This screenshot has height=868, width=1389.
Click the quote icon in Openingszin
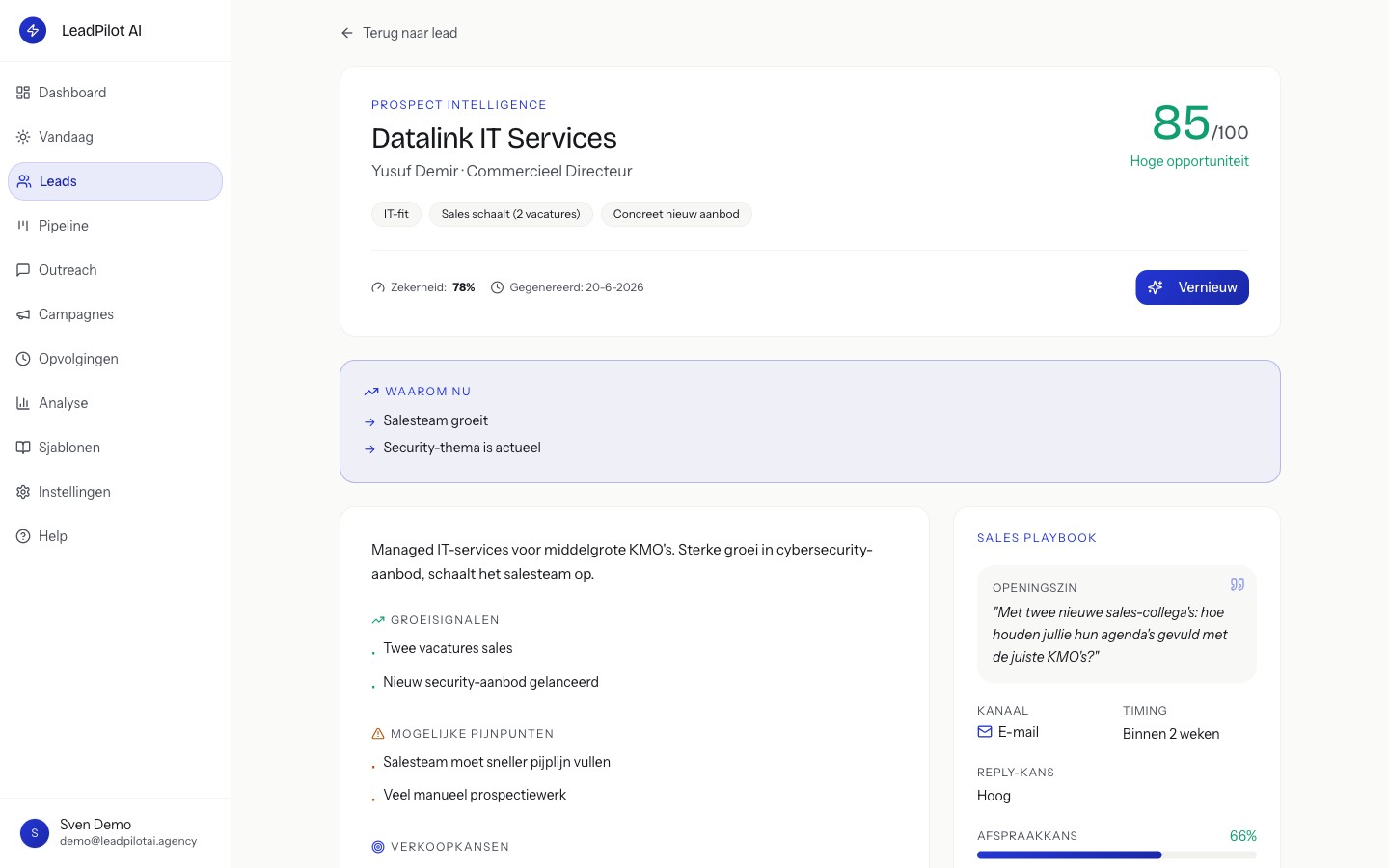(1238, 584)
